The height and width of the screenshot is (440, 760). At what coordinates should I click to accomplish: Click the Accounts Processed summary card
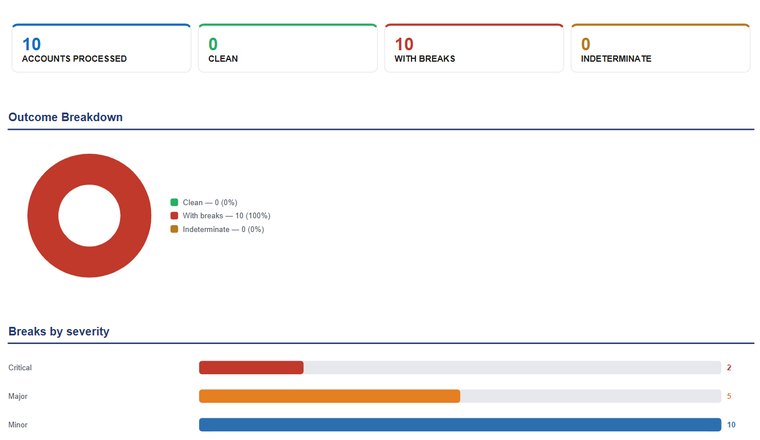101,48
